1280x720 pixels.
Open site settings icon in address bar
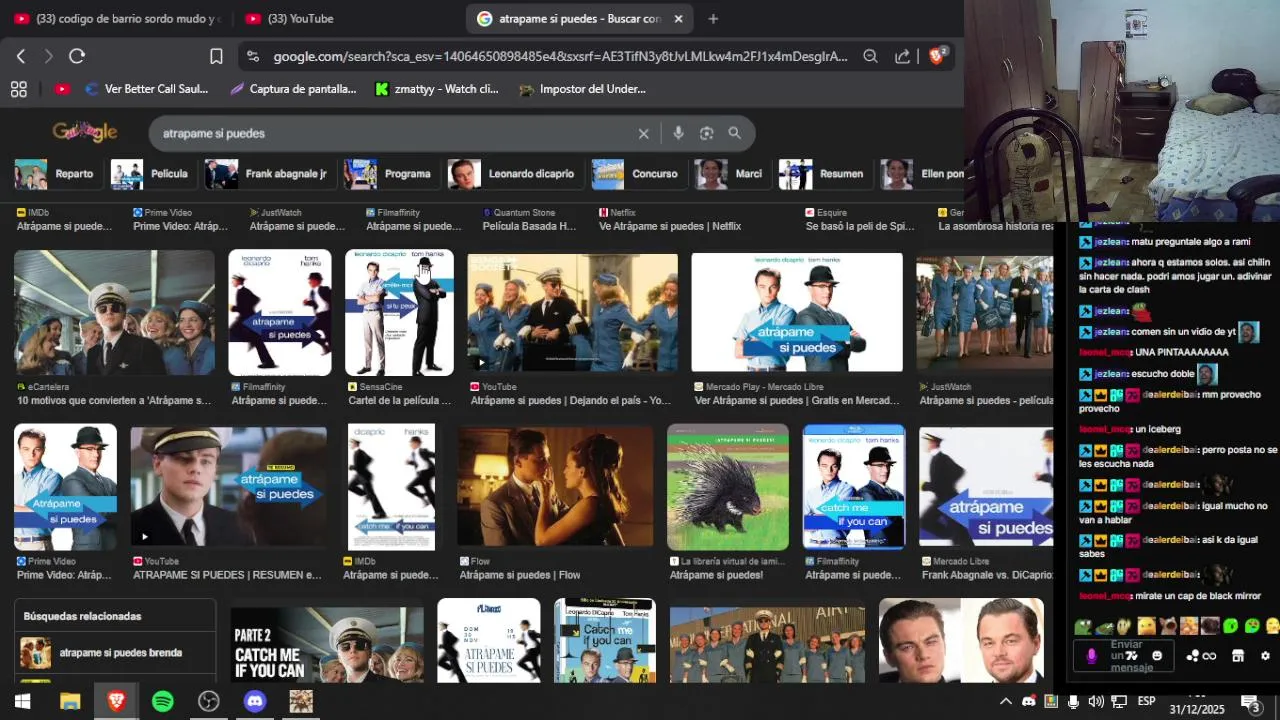(x=252, y=57)
